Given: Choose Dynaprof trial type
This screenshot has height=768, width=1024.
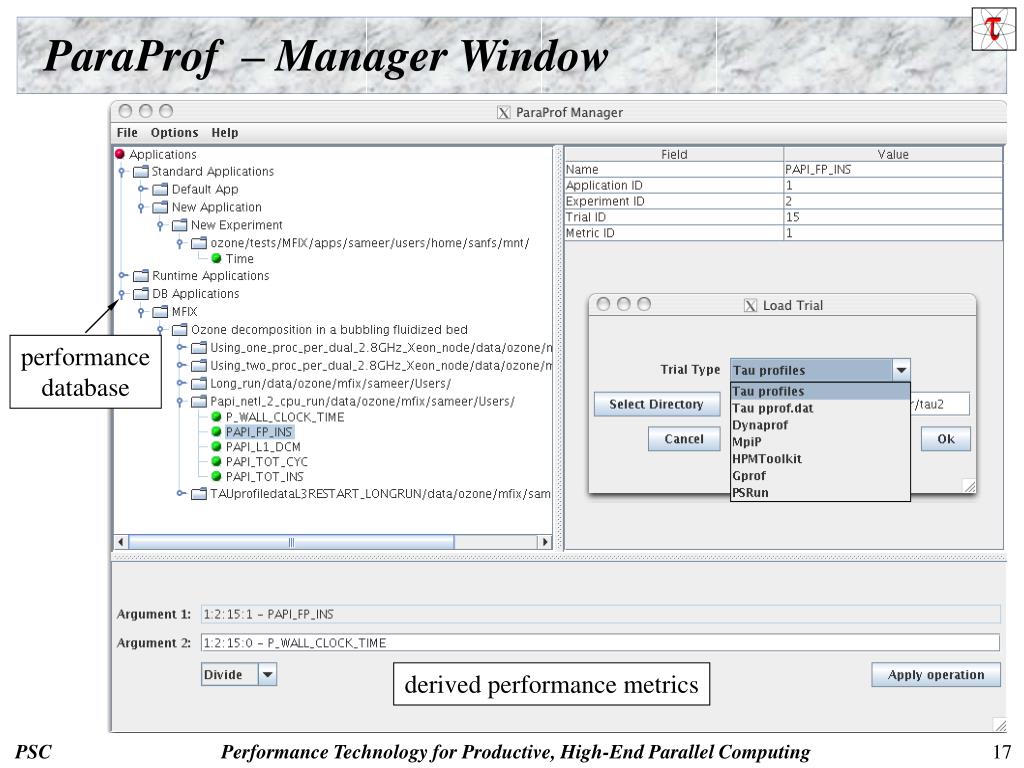Looking at the screenshot, I should tap(820, 425).
